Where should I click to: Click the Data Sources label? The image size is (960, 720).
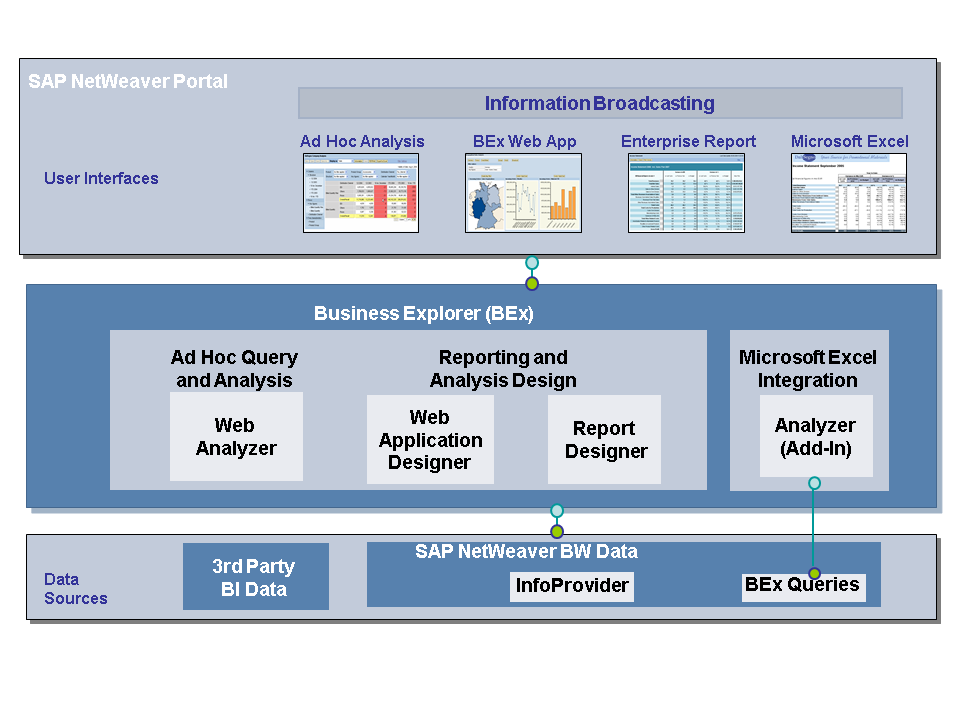coord(75,589)
